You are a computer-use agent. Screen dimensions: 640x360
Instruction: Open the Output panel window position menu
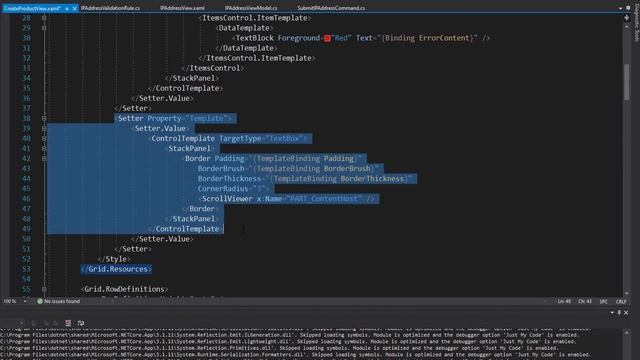[612, 313]
